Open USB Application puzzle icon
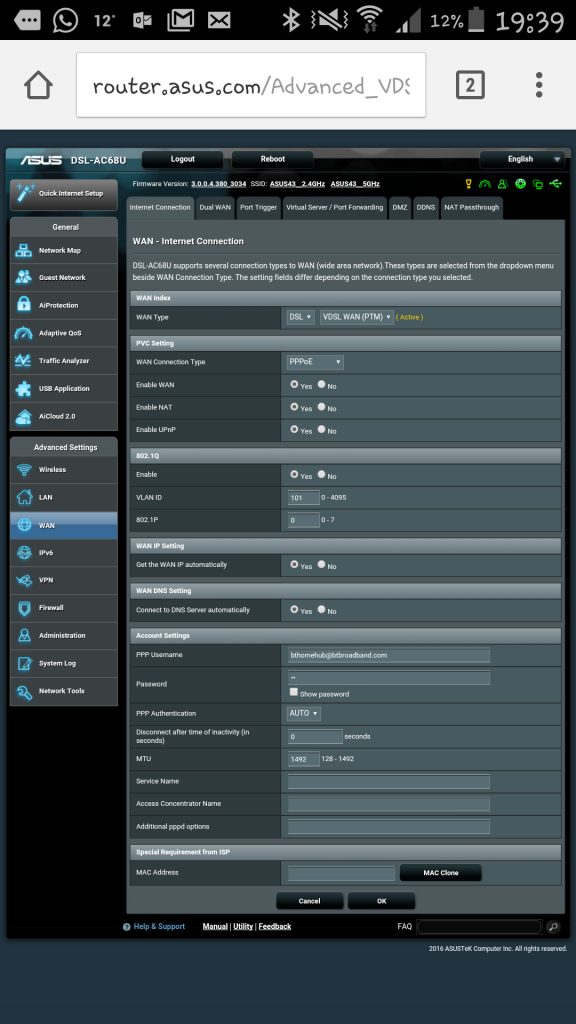The image size is (576, 1024). (x=24, y=389)
